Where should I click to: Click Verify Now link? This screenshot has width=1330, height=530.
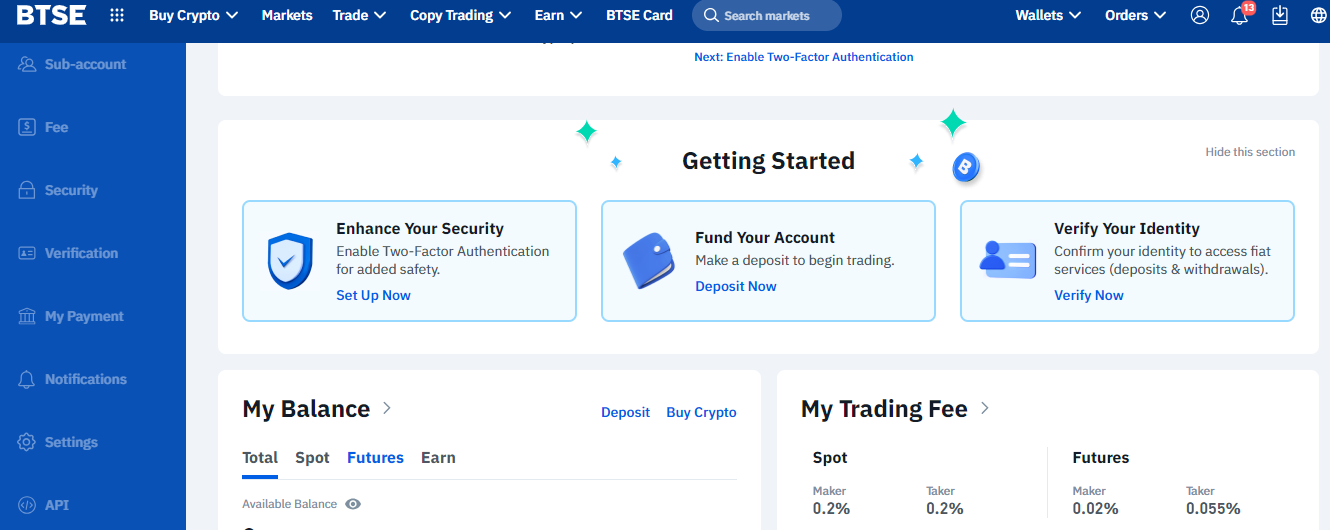pyautogui.click(x=1089, y=295)
